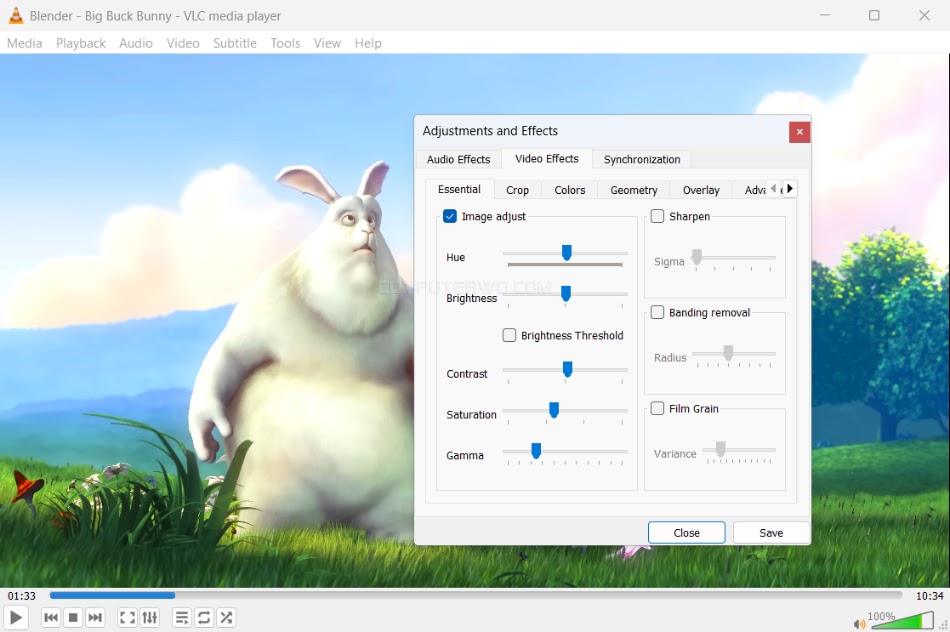This screenshot has height=632, width=950.
Task: Open the partially hidden Advanced sub-tab
Action: 750,190
